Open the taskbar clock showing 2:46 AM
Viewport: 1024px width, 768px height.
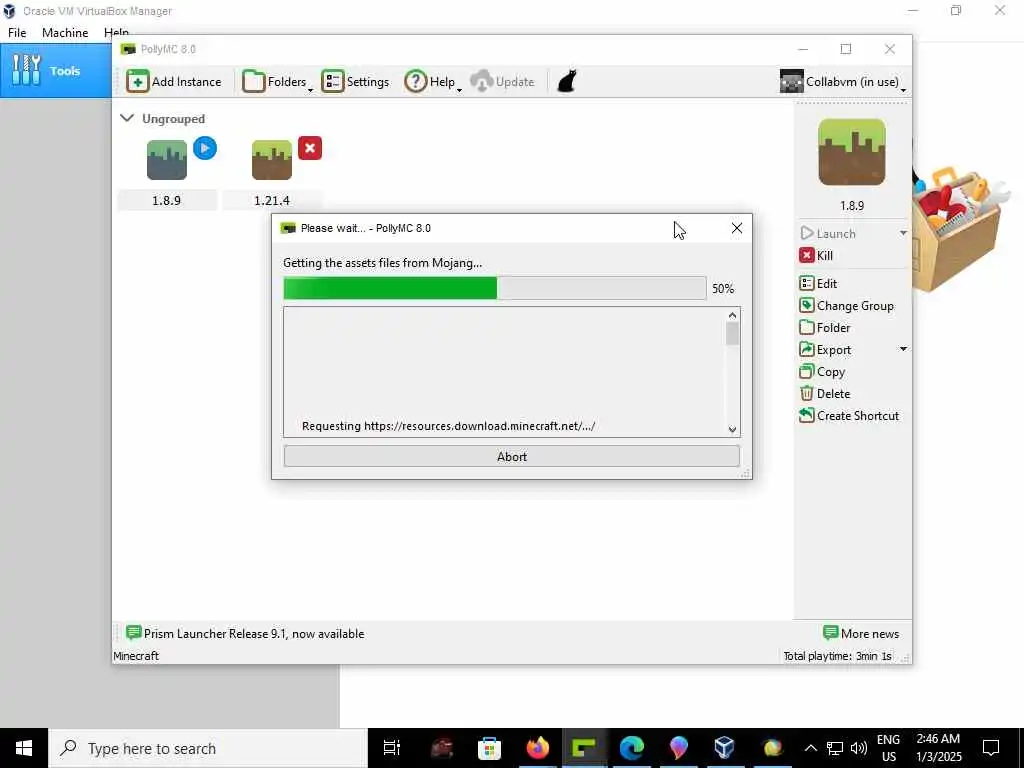pos(938,748)
